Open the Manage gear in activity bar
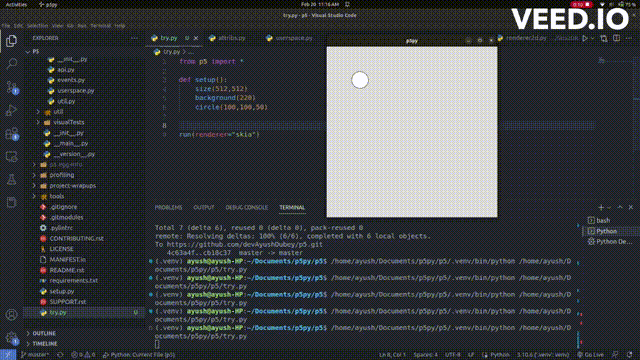This screenshot has width=640, height=360. [x=11, y=338]
